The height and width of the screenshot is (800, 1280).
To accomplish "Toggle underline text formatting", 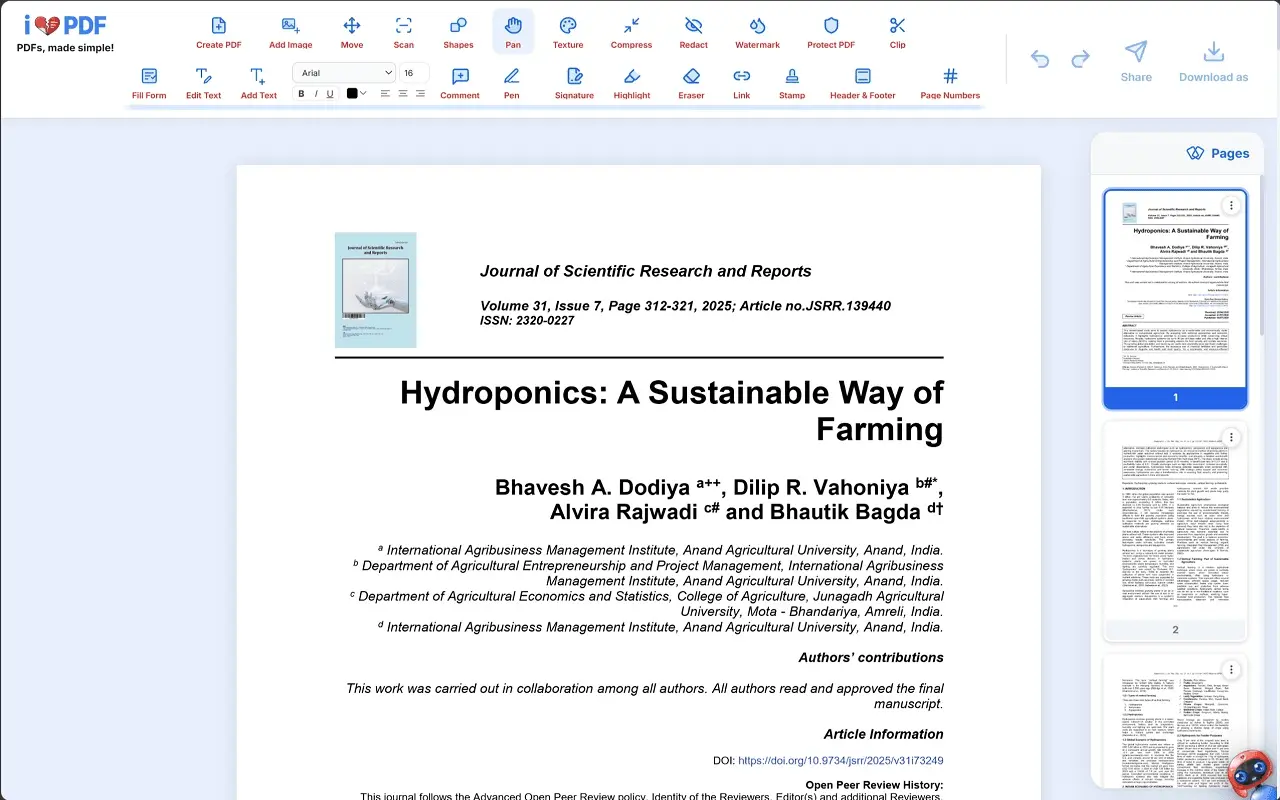I will point(330,94).
